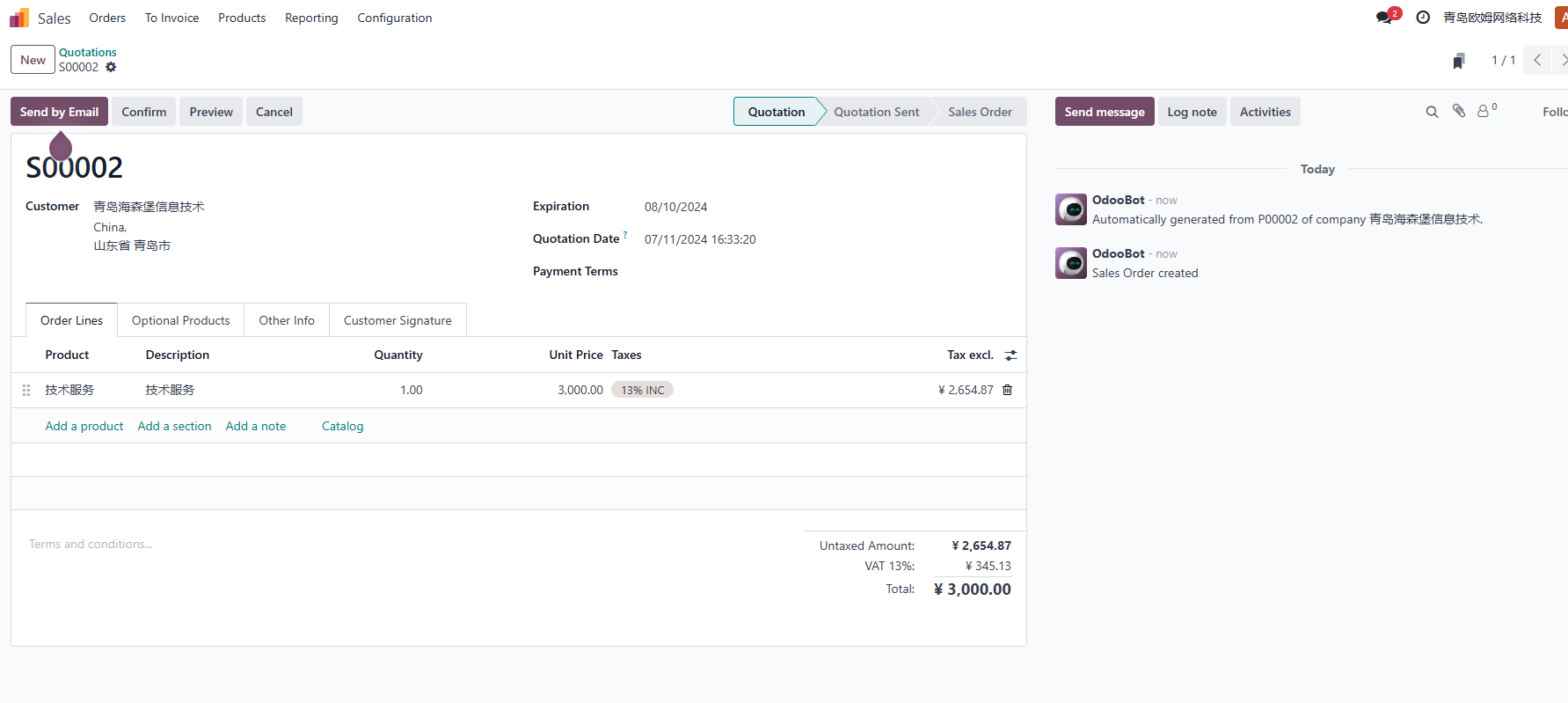Click the pager 1 / 1 counter
The image size is (1568, 703).
pyautogui.click(x=1503, y=60)
